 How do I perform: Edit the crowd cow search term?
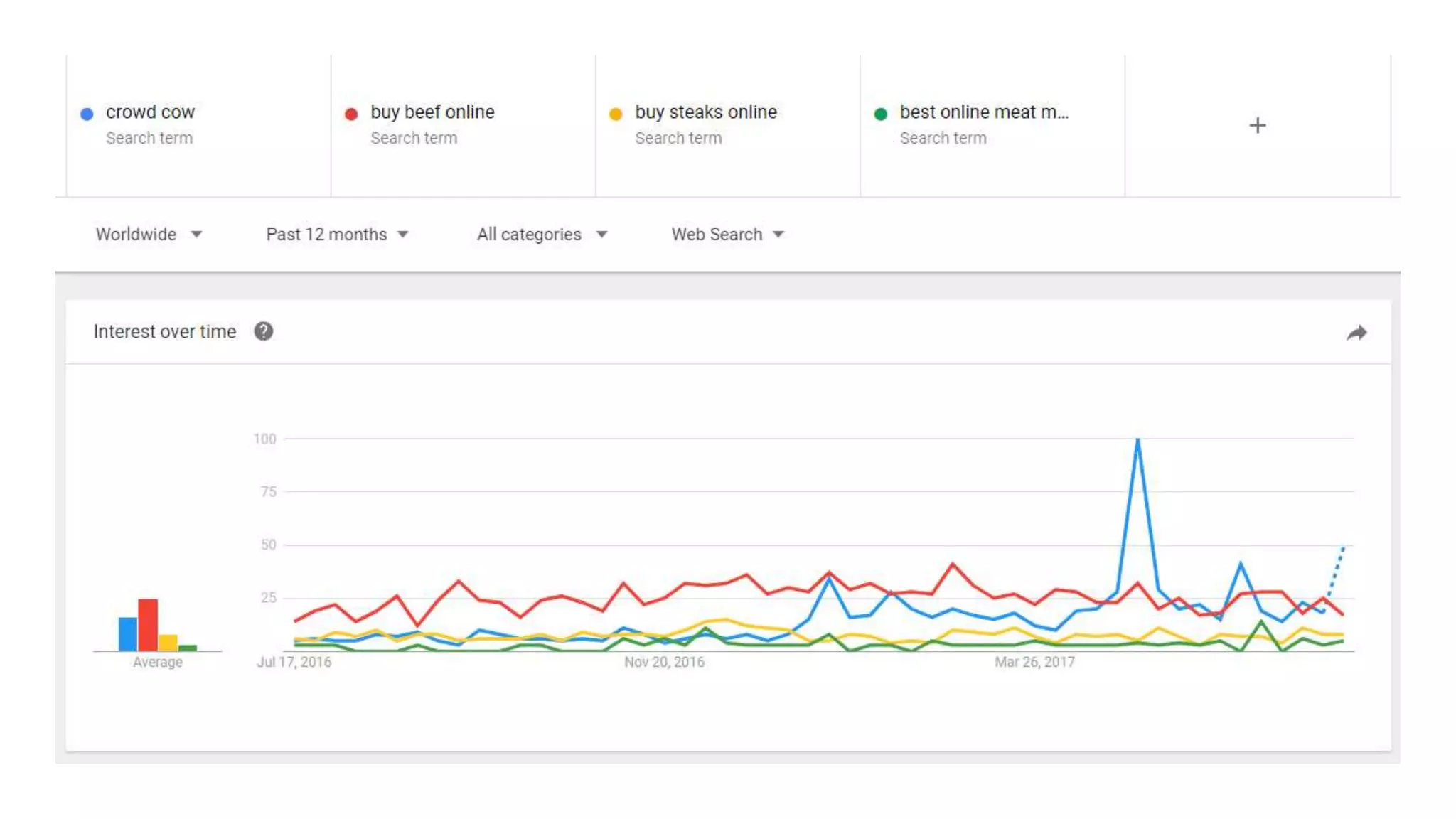point(150,112)
